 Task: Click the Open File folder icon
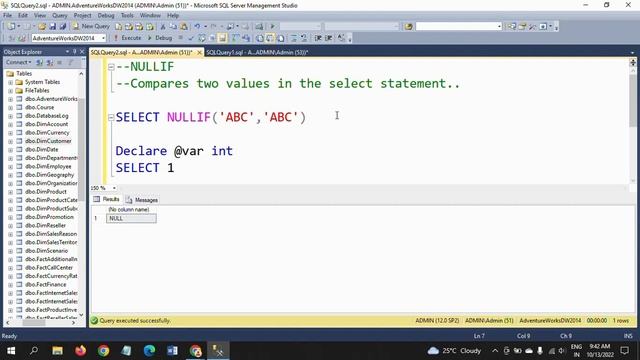pyautogui.click(x=42, y=27)
